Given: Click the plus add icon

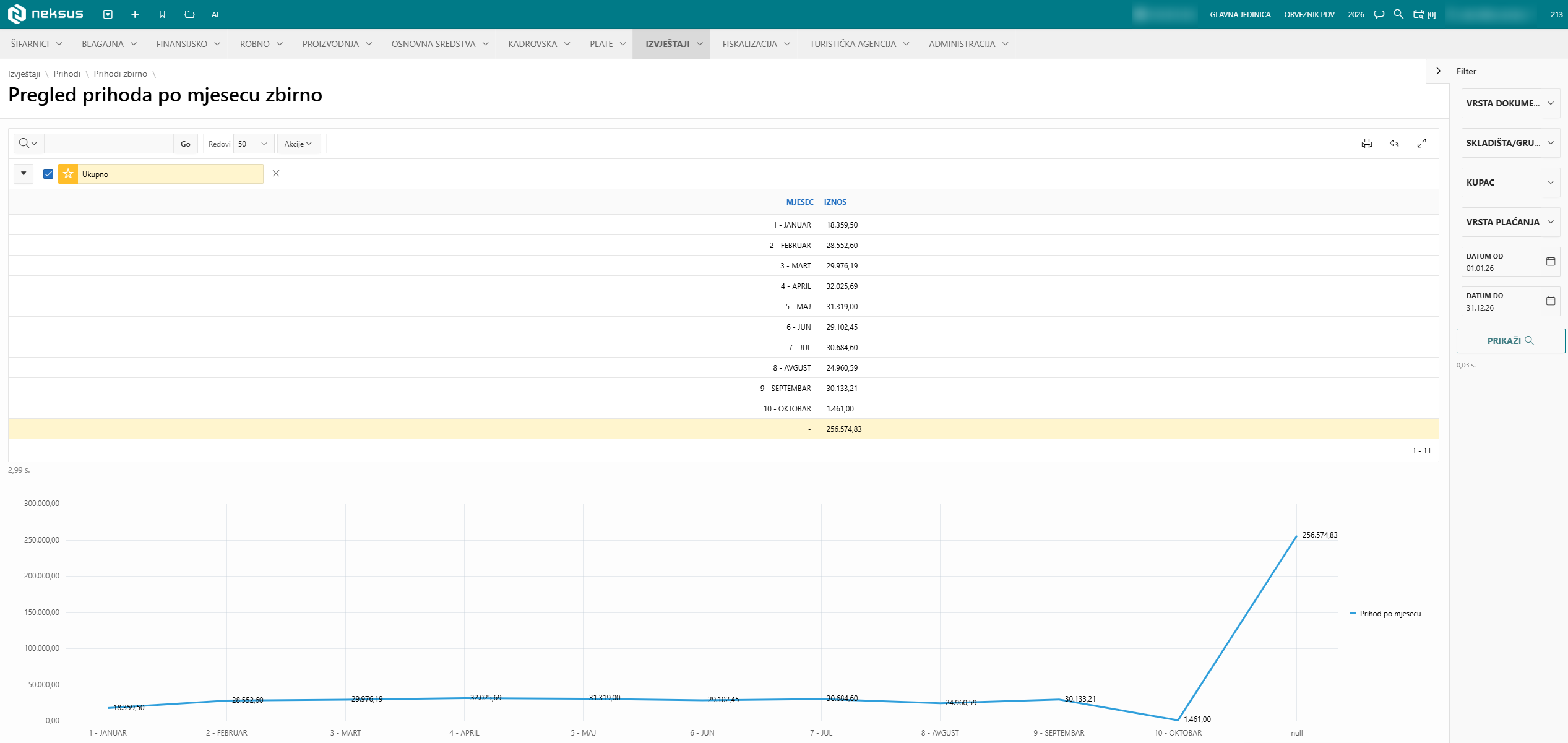Looking at the screenshot, I should point(135,14).
